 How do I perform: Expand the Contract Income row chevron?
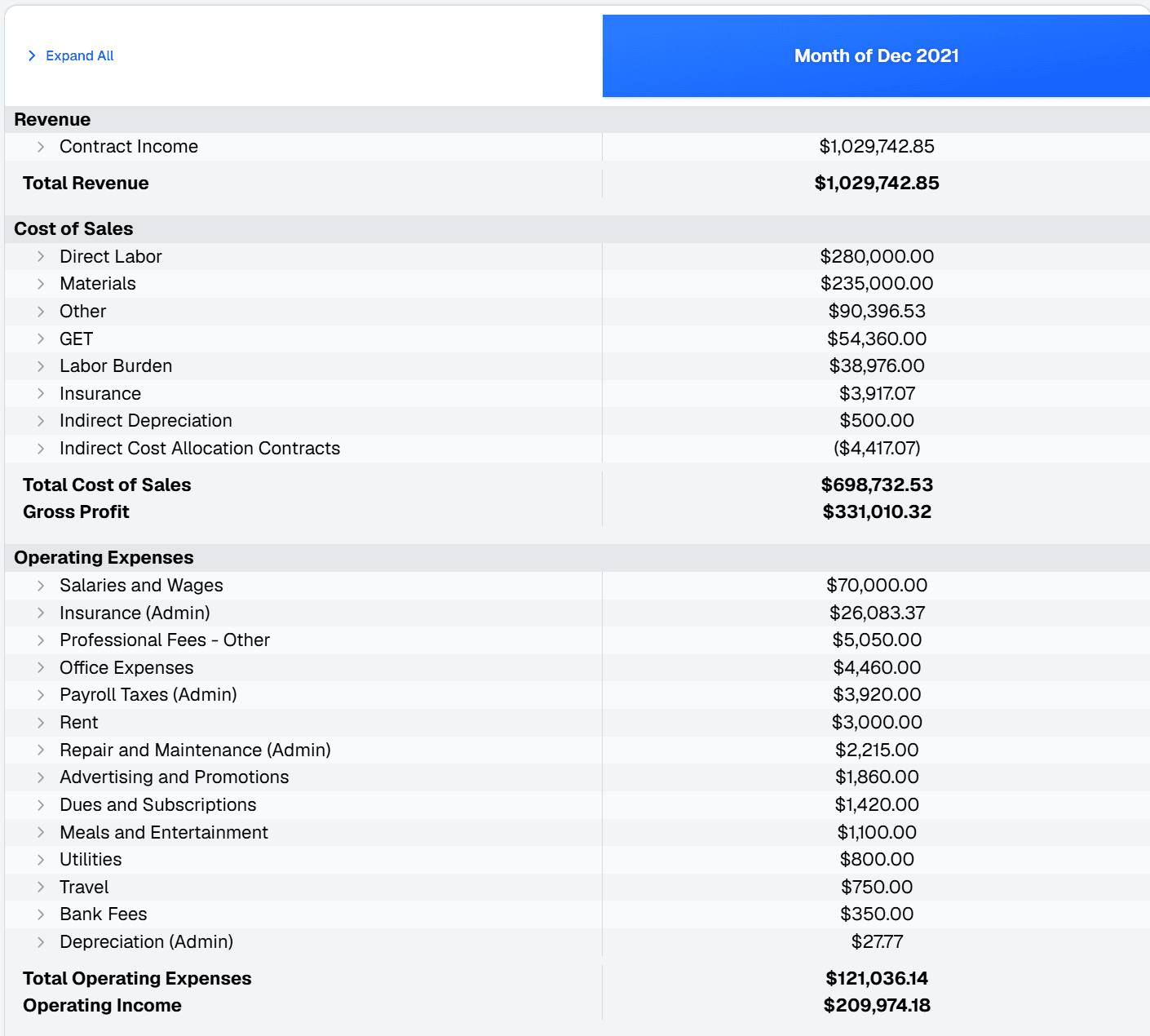click(x=41, y=147)
